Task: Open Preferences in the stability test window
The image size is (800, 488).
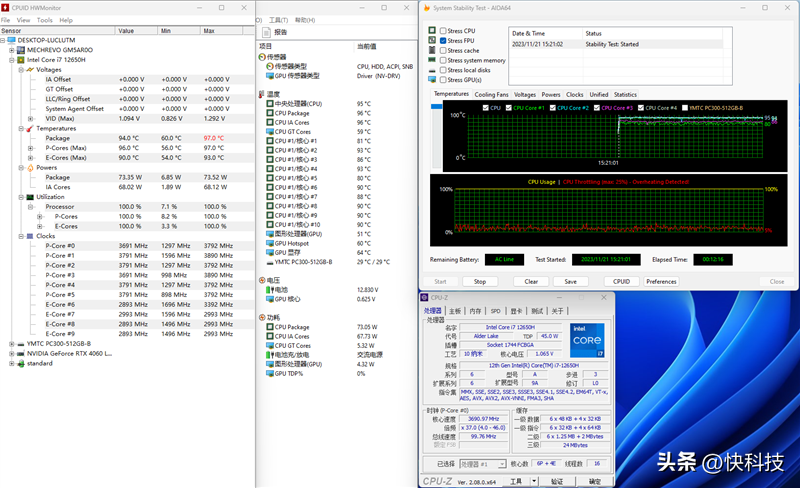Action: click(661, 281)
